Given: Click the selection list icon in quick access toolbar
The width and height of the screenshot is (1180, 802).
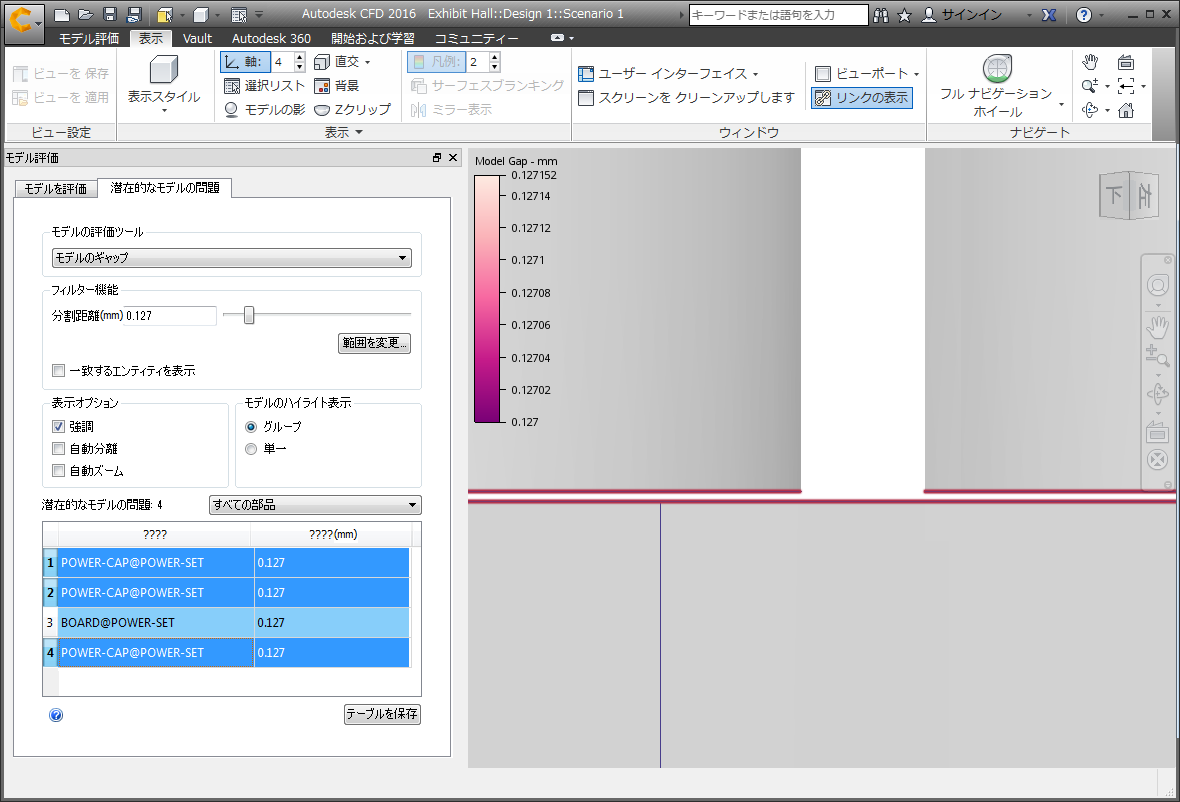Looking at the screenshot, I should pyautogui.click(x=239, y=15).
